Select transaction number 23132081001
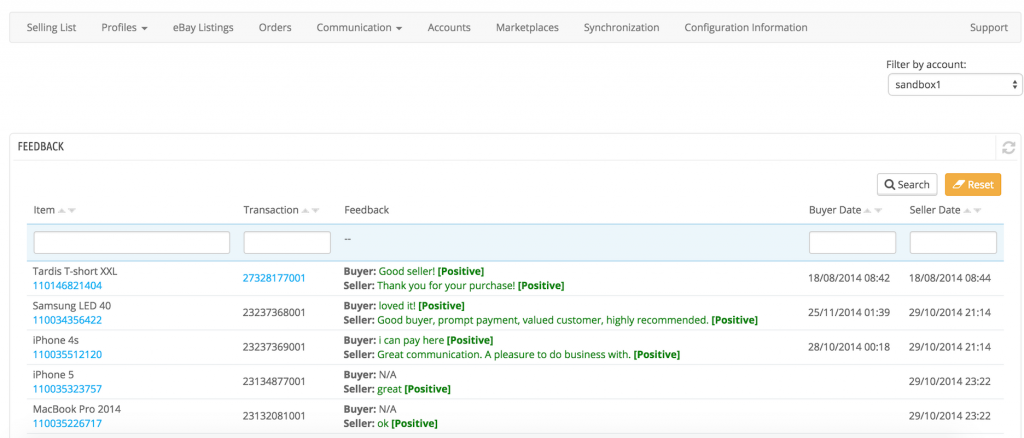The width and height of the screenshot is (1024, 438). 274,416
